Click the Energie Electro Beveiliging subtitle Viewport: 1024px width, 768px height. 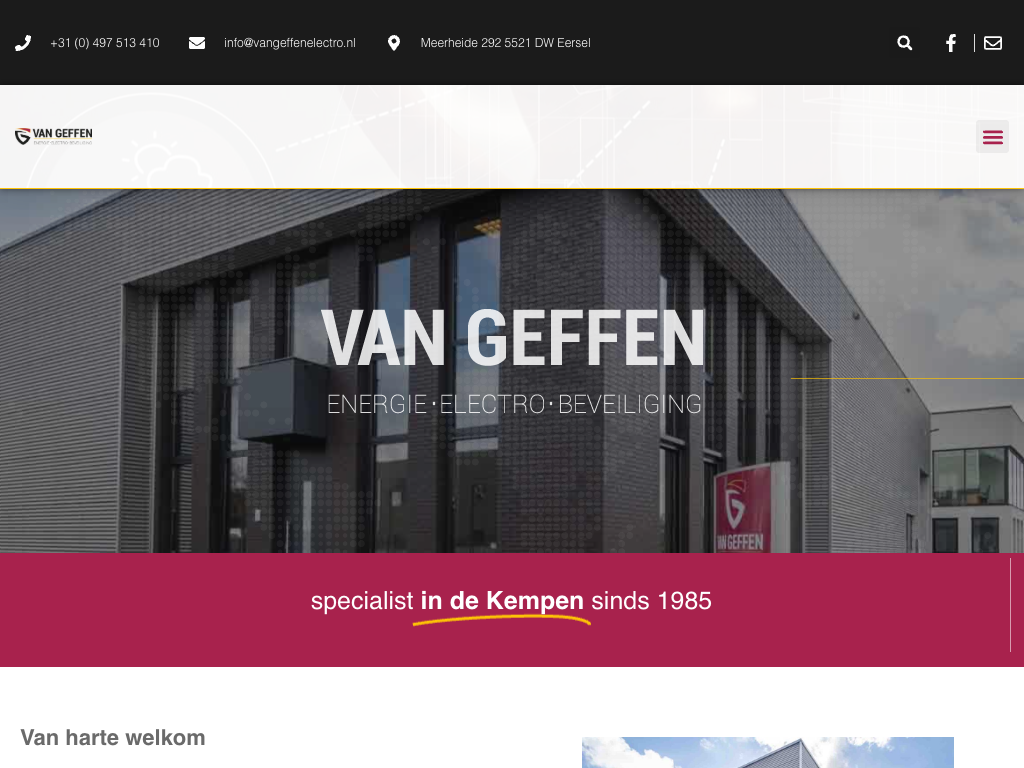[514, 404]
